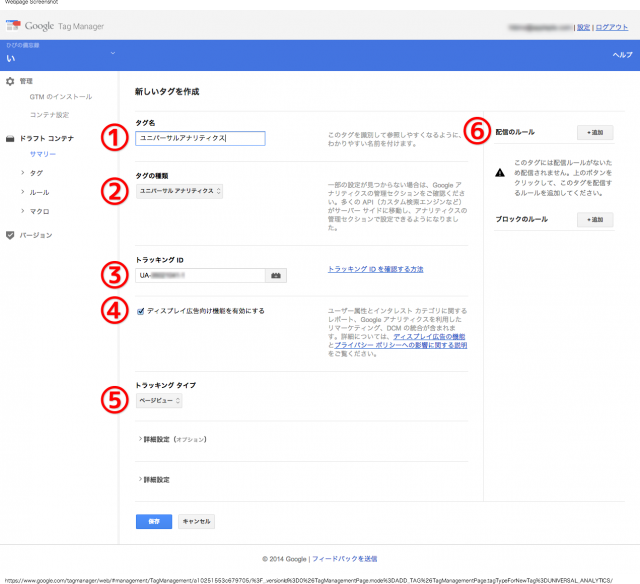640x584 pixels.
Task: Add a rule with 配信のルール 追加 button
Action: click(595, 132)
